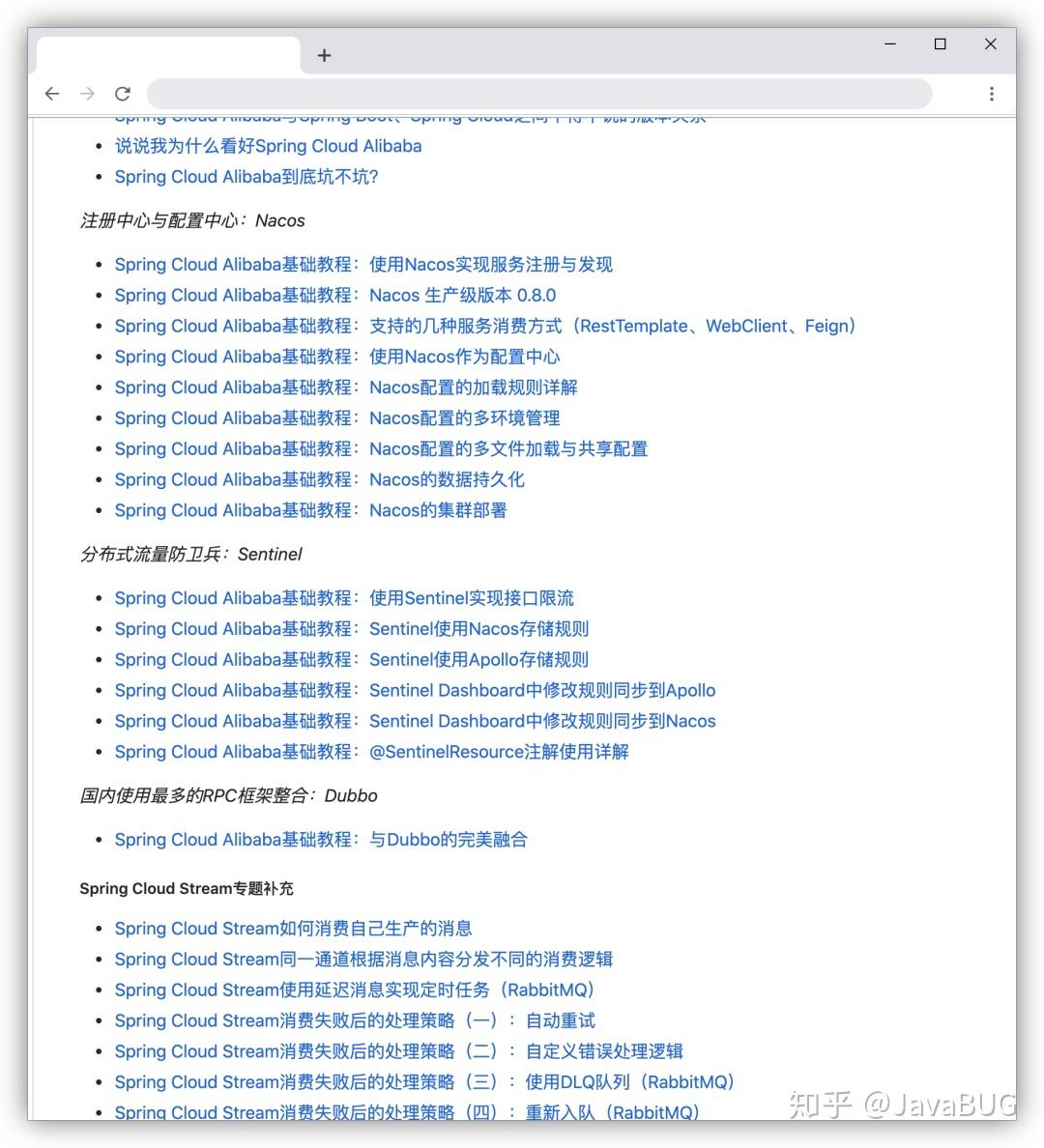Open 使用Sentinel实现接口限流 article
This screenshot has width=1044, height=1148.
pyautogui.click(x=343, y=597)
